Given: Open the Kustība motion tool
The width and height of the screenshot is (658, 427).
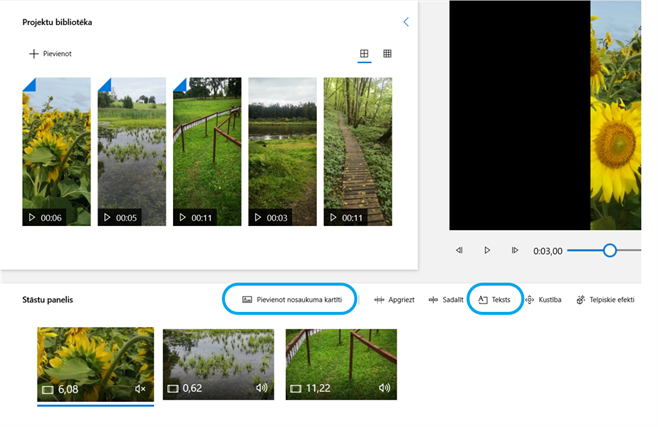Looking at the screenshot, I should coord(543,299).
